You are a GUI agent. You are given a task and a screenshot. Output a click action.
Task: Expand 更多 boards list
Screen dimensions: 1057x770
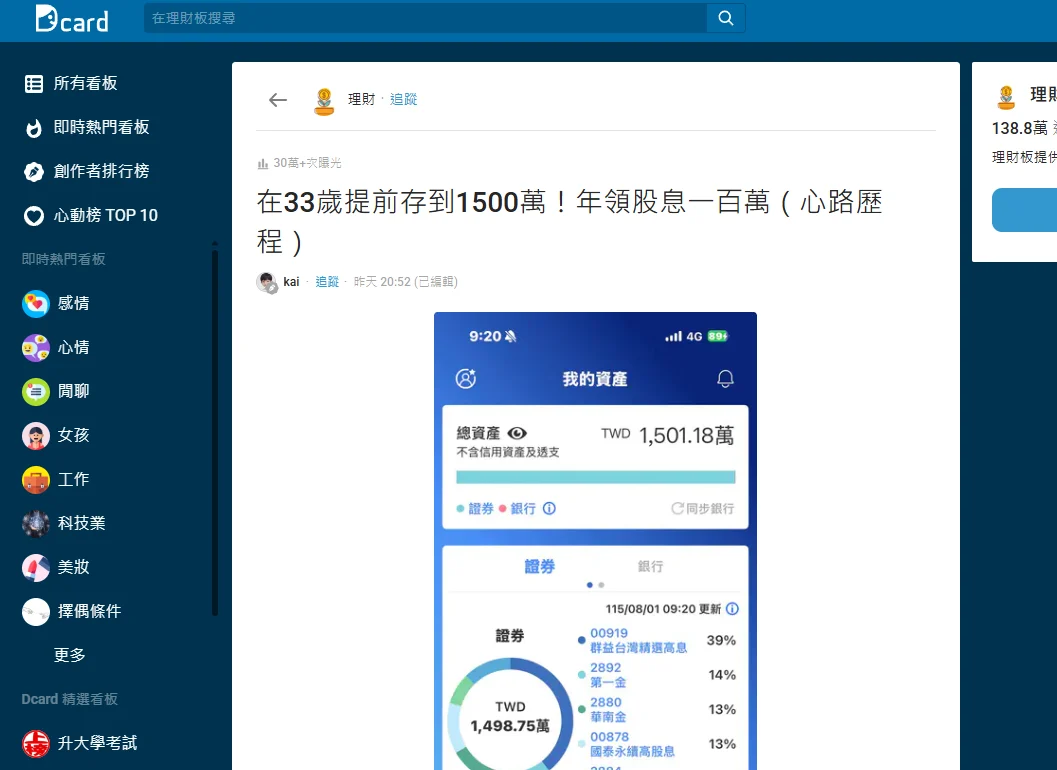(x=69, y=655)
